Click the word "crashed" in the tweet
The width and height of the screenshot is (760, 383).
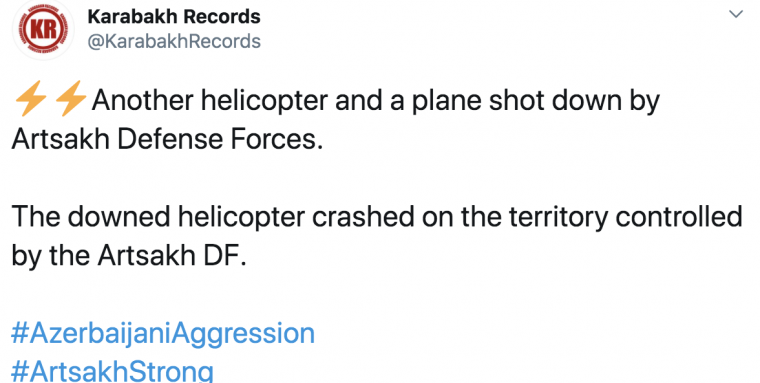click(x=364, y=217)
